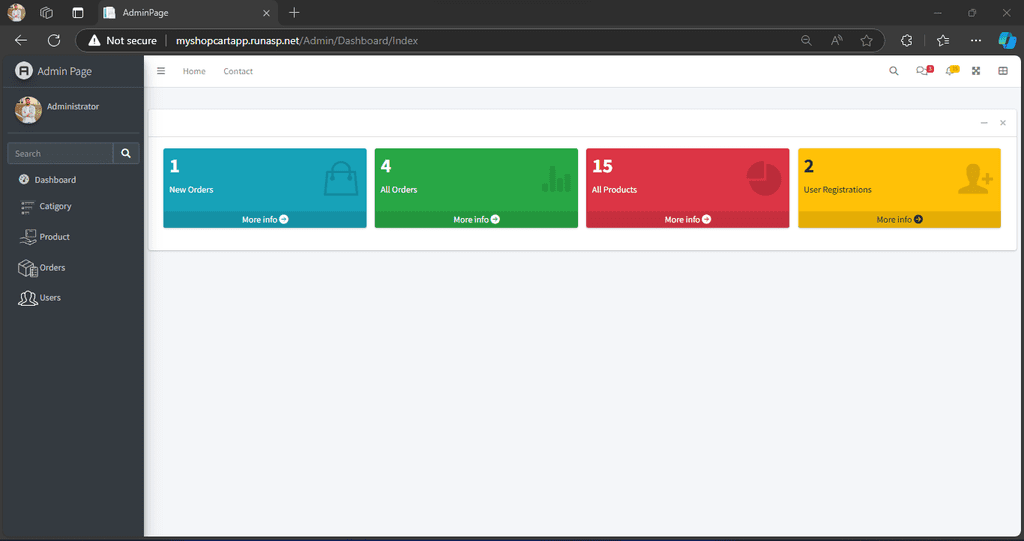Collapse the dashboard card with minus icon

tap(984, 123)
